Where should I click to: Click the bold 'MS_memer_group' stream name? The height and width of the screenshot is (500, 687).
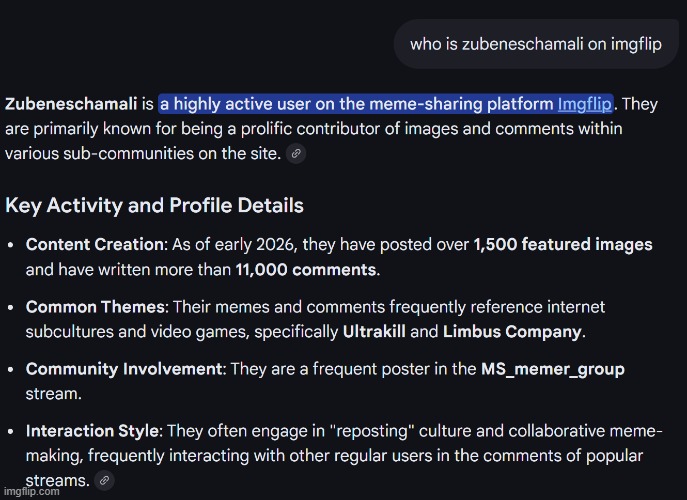pyautogui.click(x=552, y=369)
